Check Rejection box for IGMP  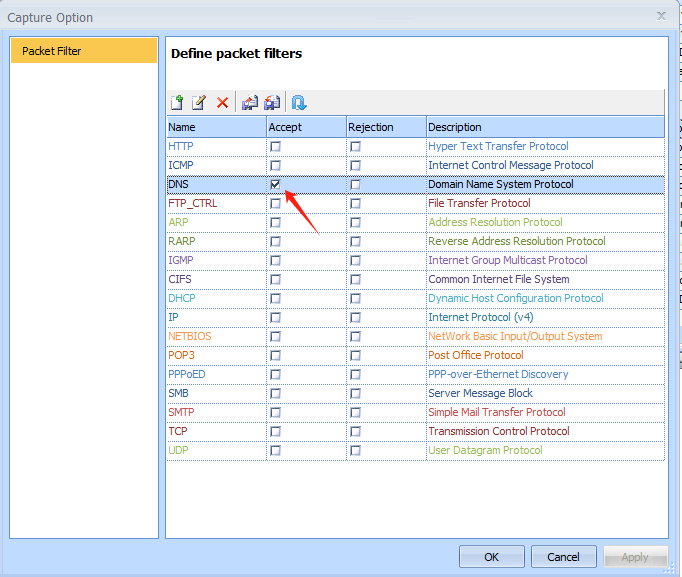[x=355, y=260]
